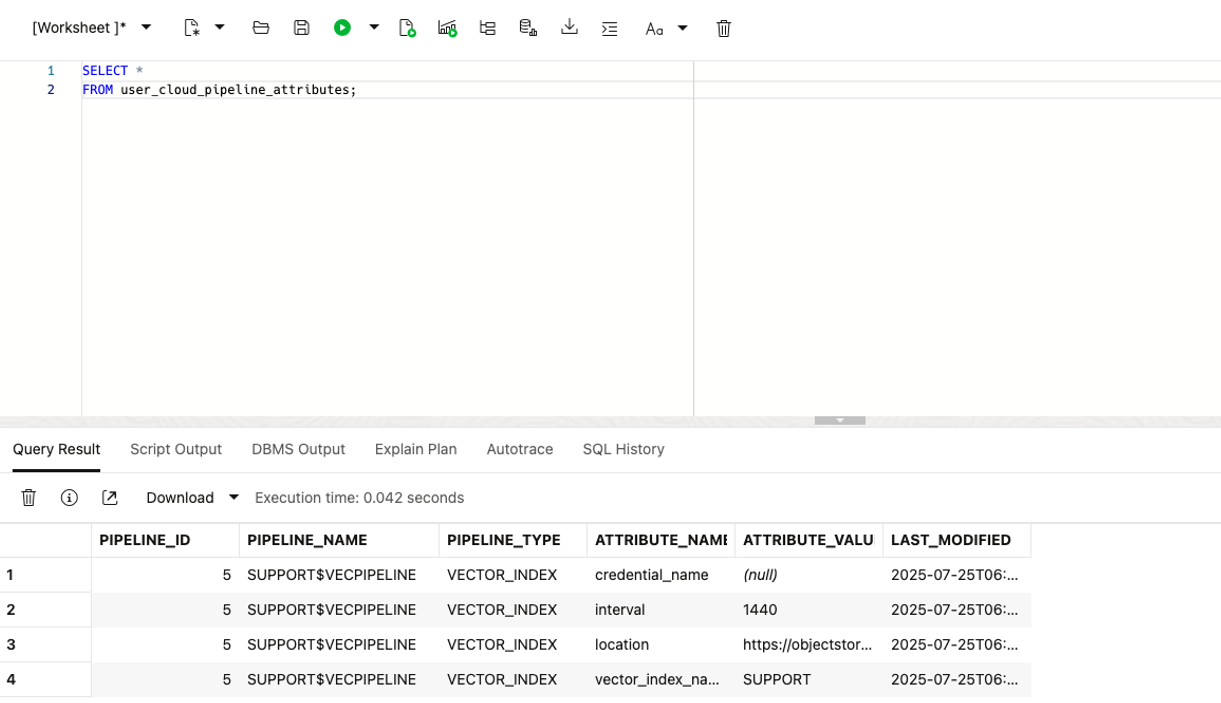Image resolution: width=1221 pixels, height=703 pixels.
Task: Click the Explain Plan toolbar icon
Action: [488, 28]
